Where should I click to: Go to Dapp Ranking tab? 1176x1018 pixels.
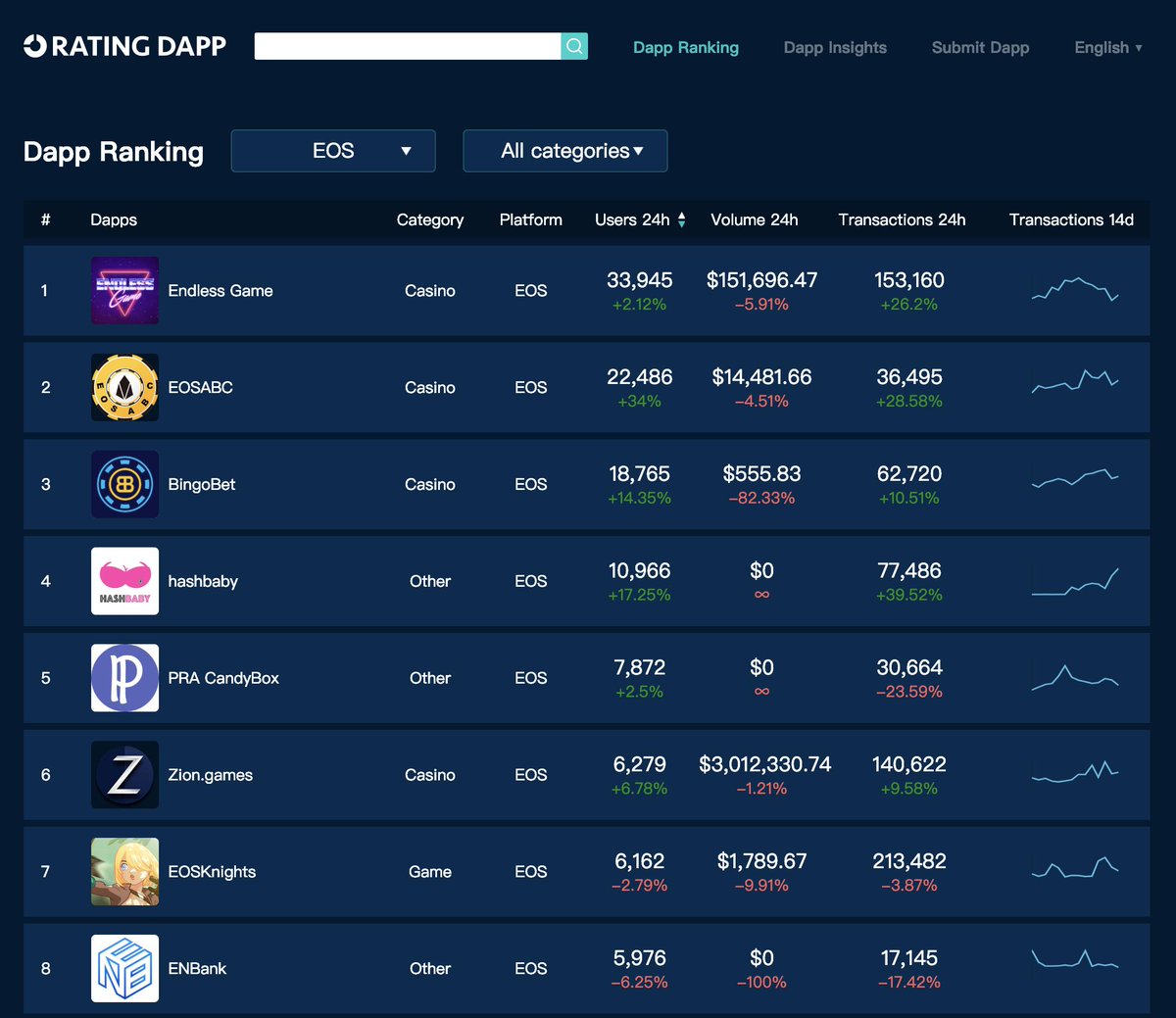tap(686, 47)
